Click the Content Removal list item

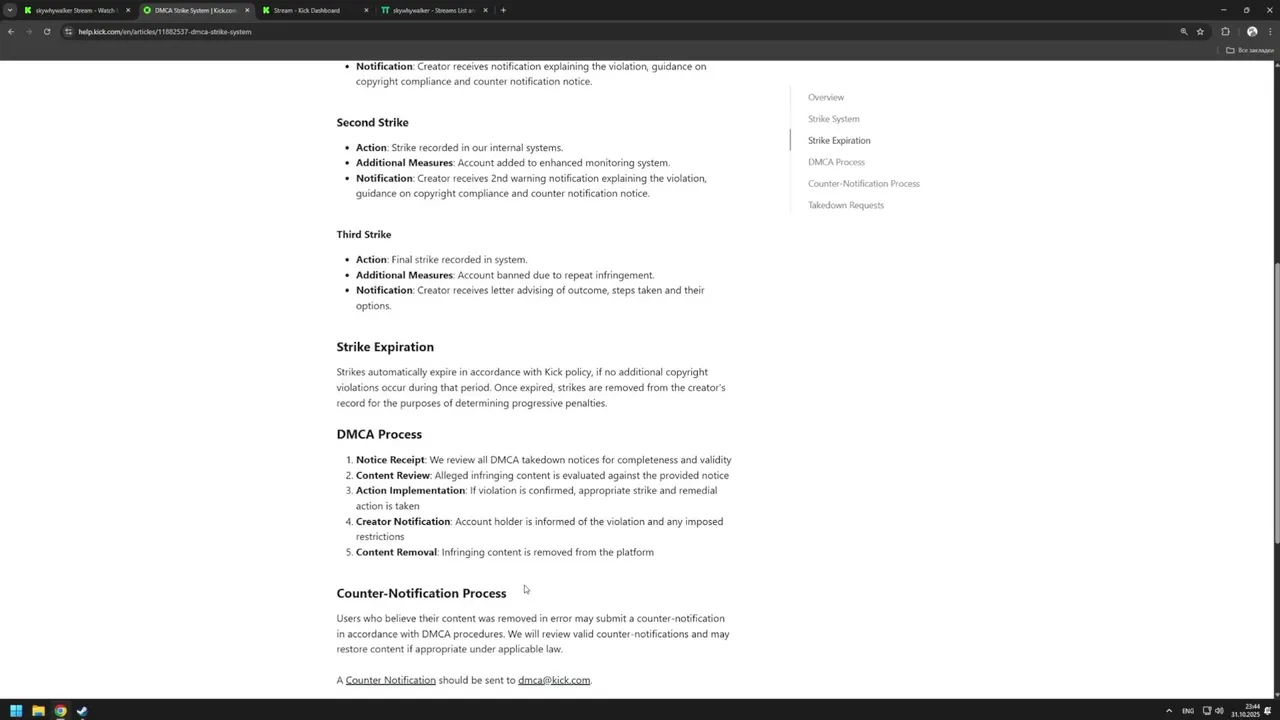[505, 552]
